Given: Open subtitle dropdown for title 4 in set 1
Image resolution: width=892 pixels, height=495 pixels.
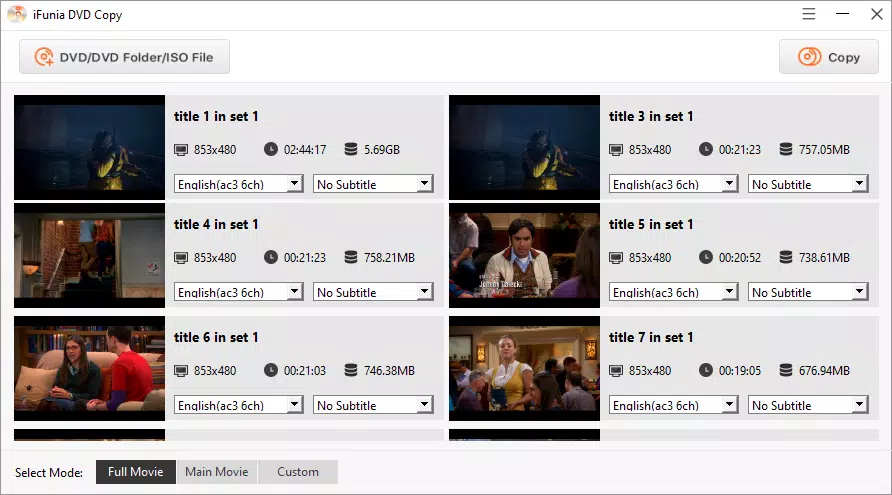Looking at the screenshot, I should pyautogui.click(x=373, y=292).
